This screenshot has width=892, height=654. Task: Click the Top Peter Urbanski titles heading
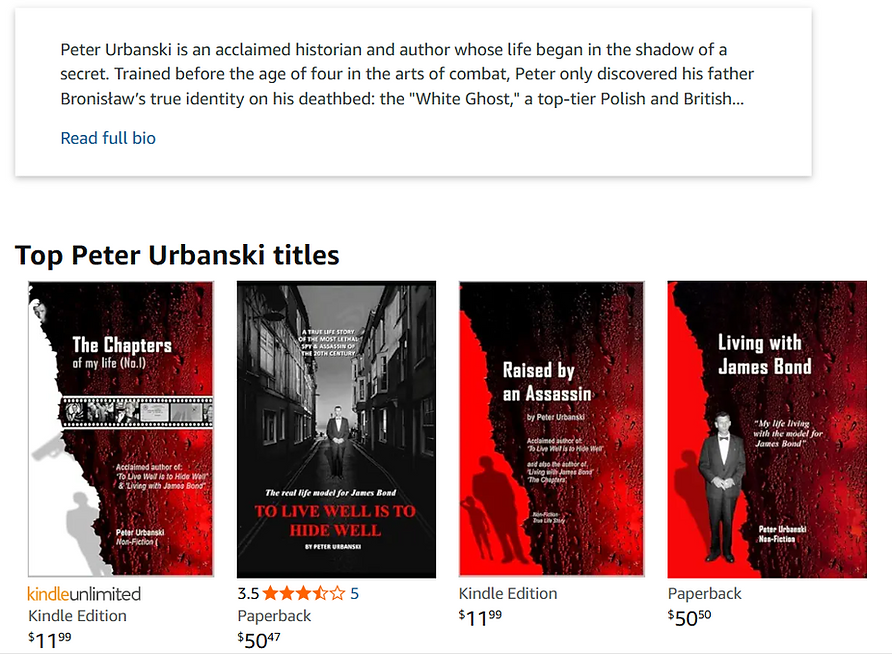pyautogui.click(x=177, y=255)
